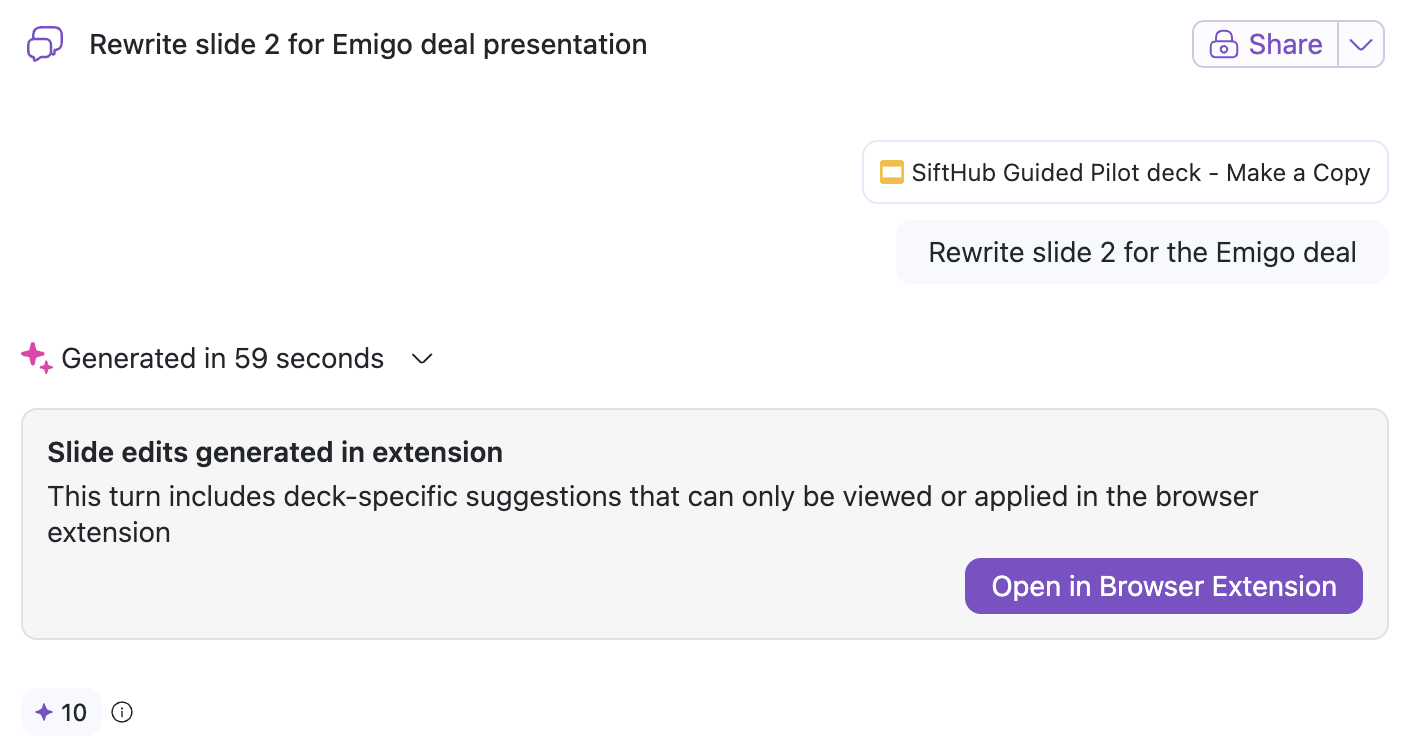
Task: Click the yellow slides file icon
Action: click(x=891, y=172)
